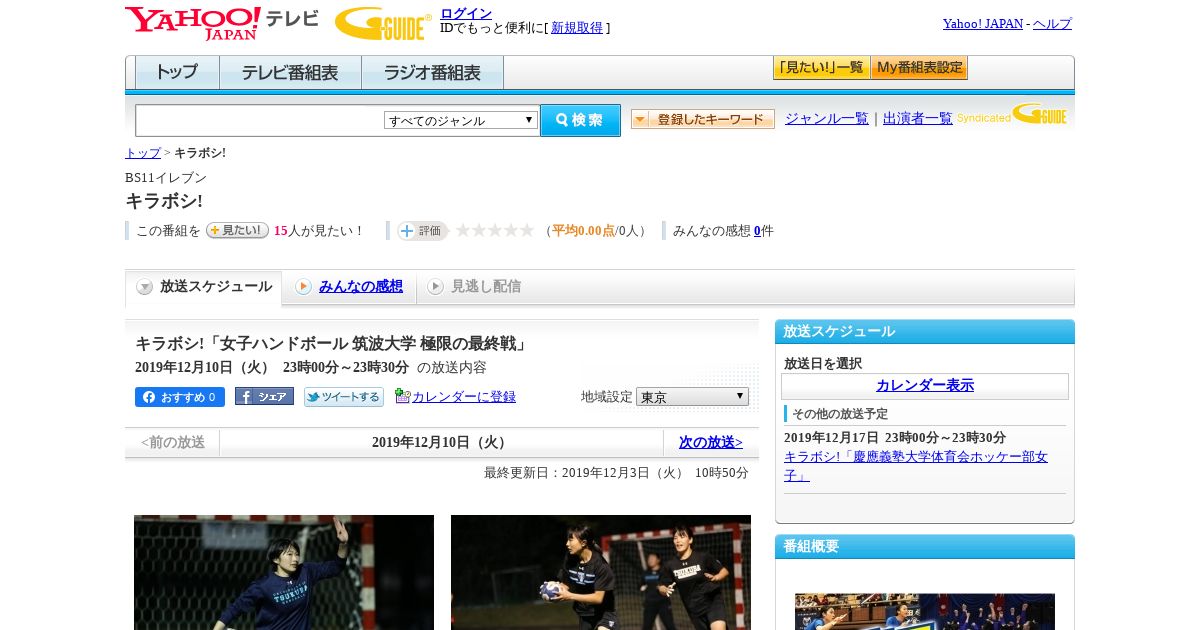Screen dimensions: 1200x630
Task: Click the みんなの感想 0件 count link
Action: (757, 230)
